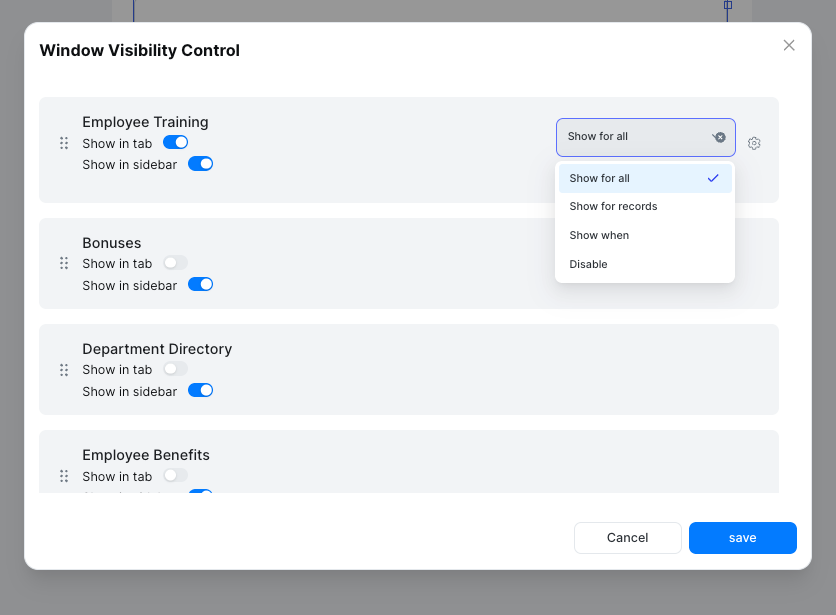Open the settings gear beside Employee Training dropdown
The image size is (836, 615).
(754, 143)
